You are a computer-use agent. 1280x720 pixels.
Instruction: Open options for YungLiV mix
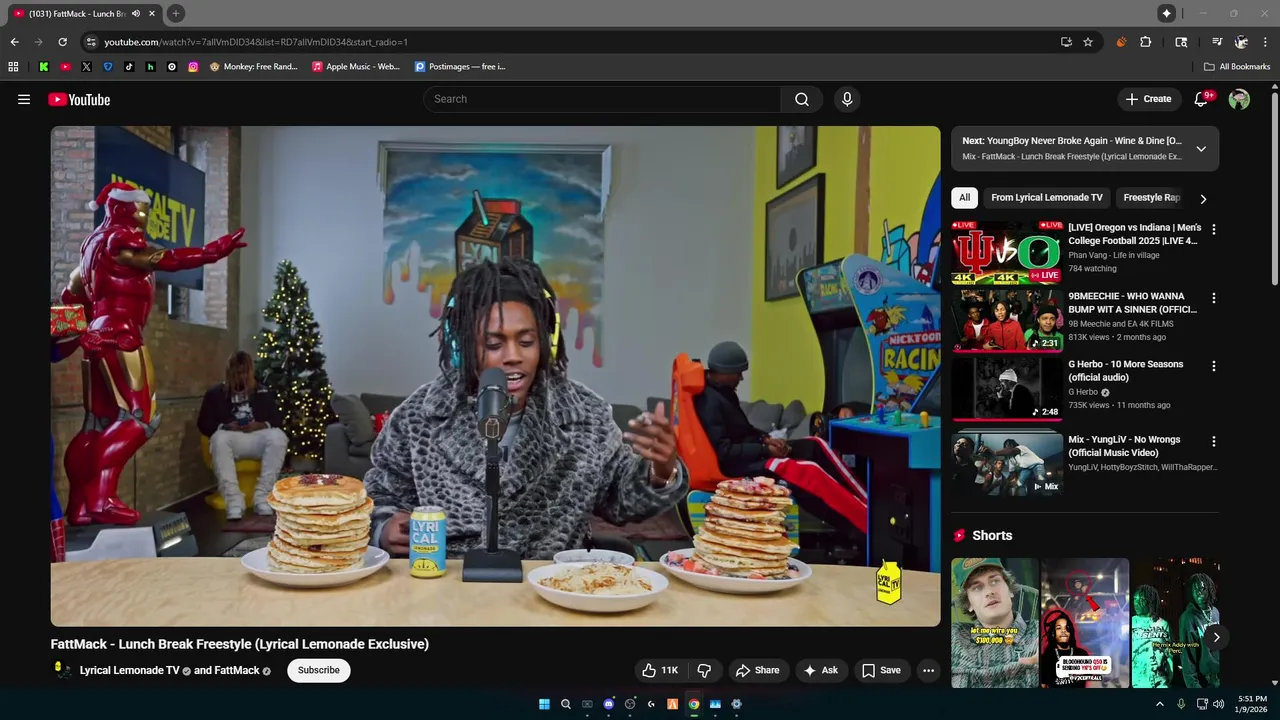click(1214, 441)
